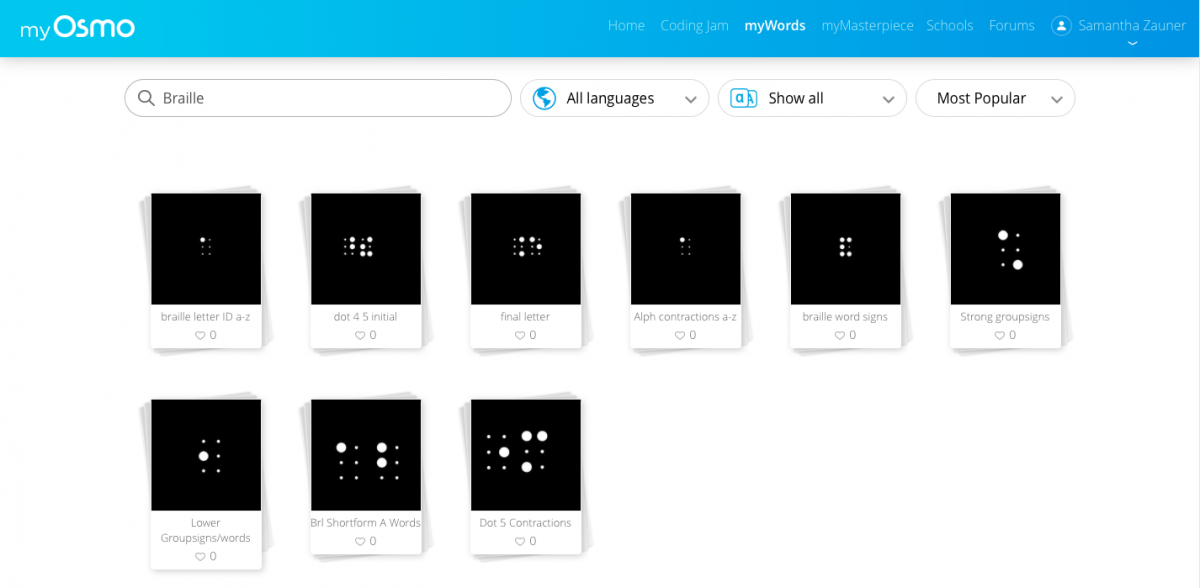Like the braille letter ID a-z album
Viewport: 1200px width, 588px height.
(x=200, y=336)
